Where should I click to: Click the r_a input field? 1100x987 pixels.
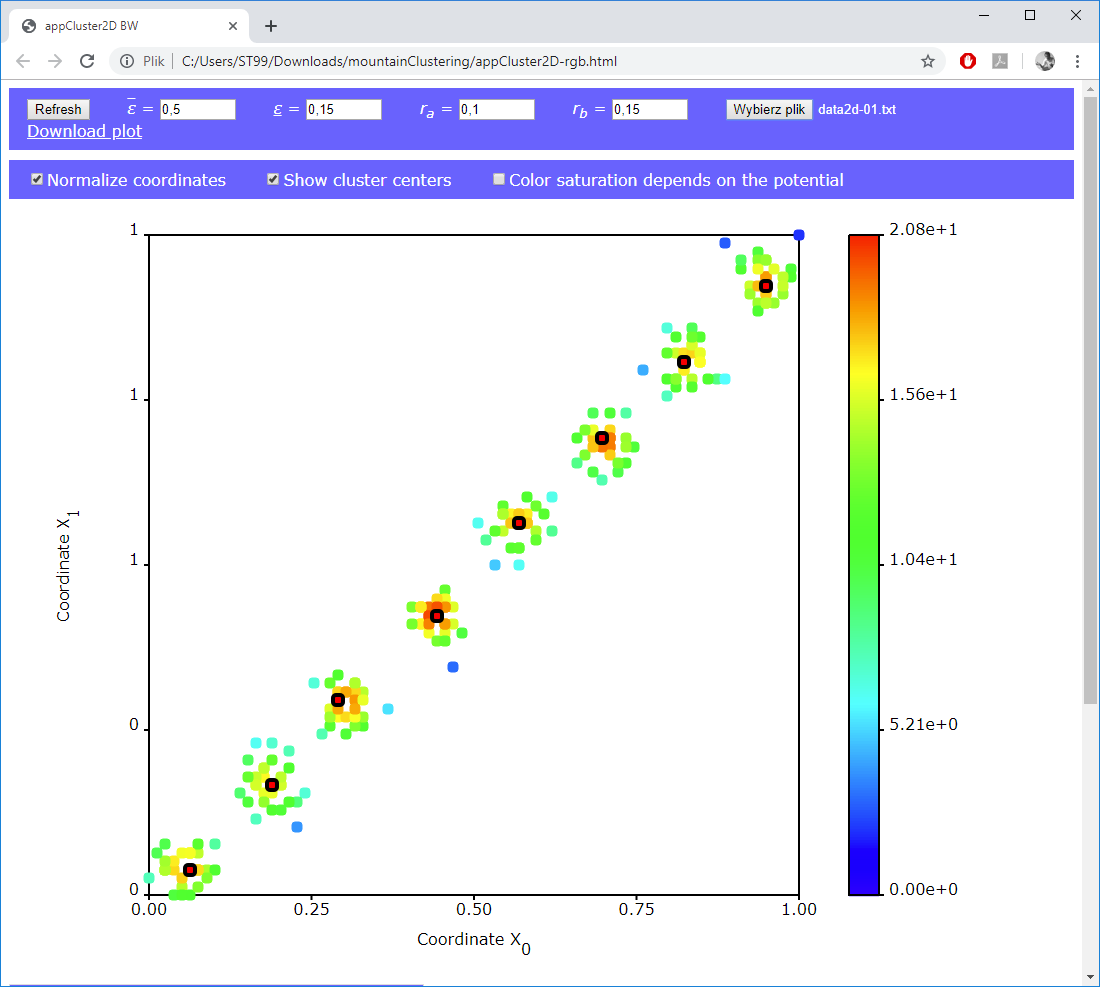pos(497,110)
